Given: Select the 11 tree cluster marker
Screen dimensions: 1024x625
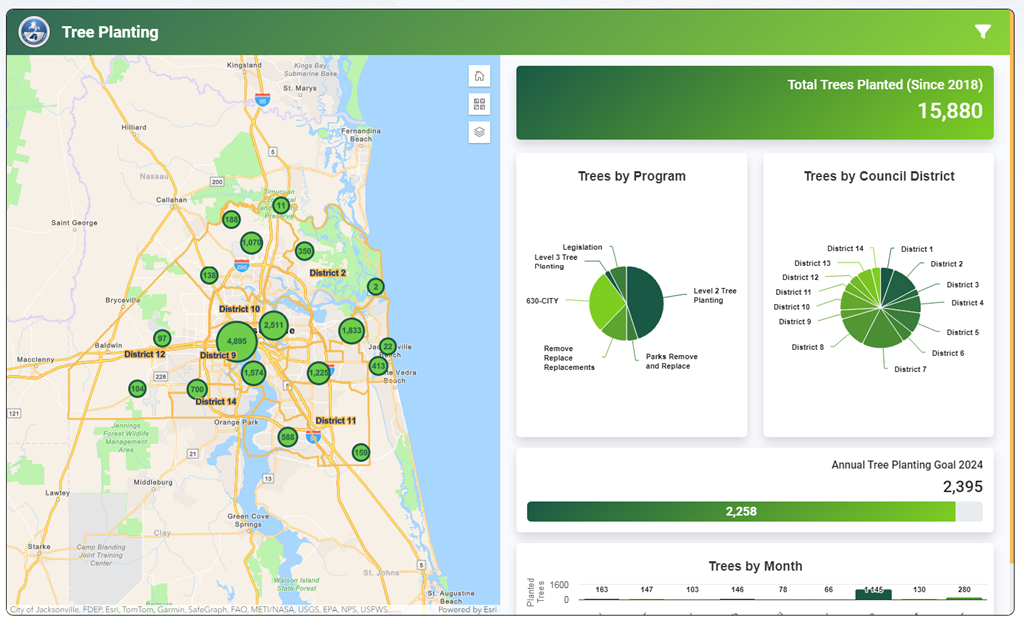Looking at the screenshot, I should 281,206.
